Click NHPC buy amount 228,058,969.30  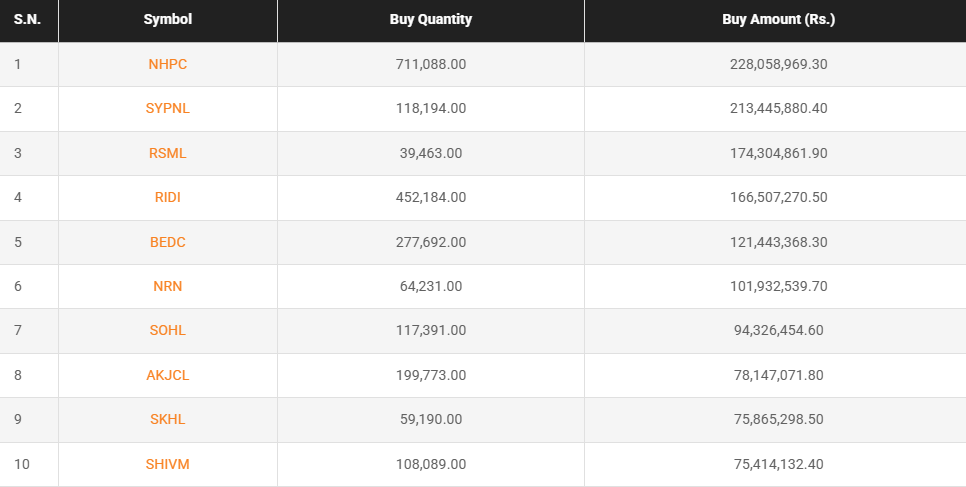778,64
